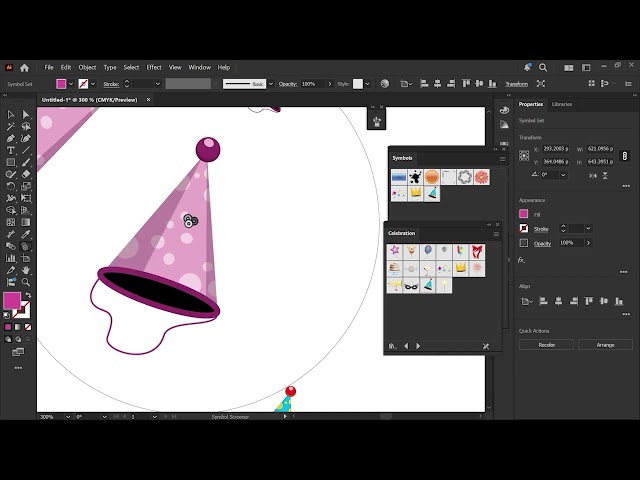This screenshot has width=640, height=480.
Task: Open the File menu
Action: click(49, 67)
